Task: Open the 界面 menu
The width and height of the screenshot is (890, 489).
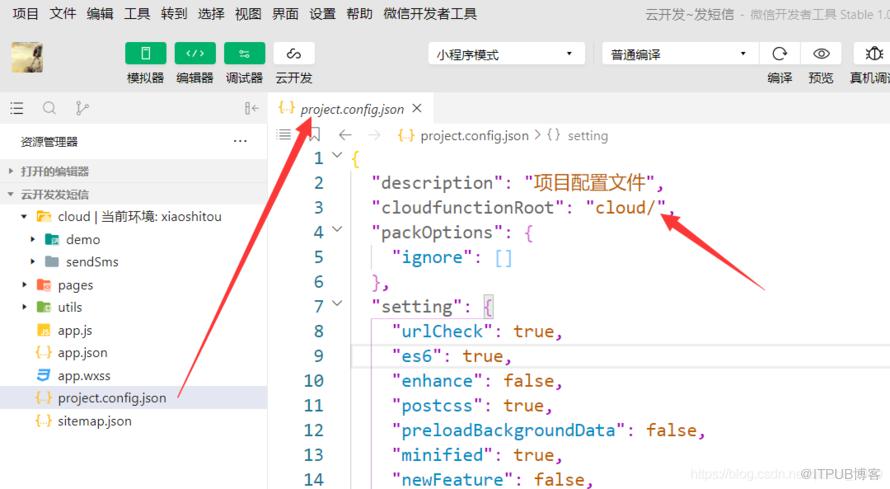Action: pyautogui.click(x=285, y=14)
